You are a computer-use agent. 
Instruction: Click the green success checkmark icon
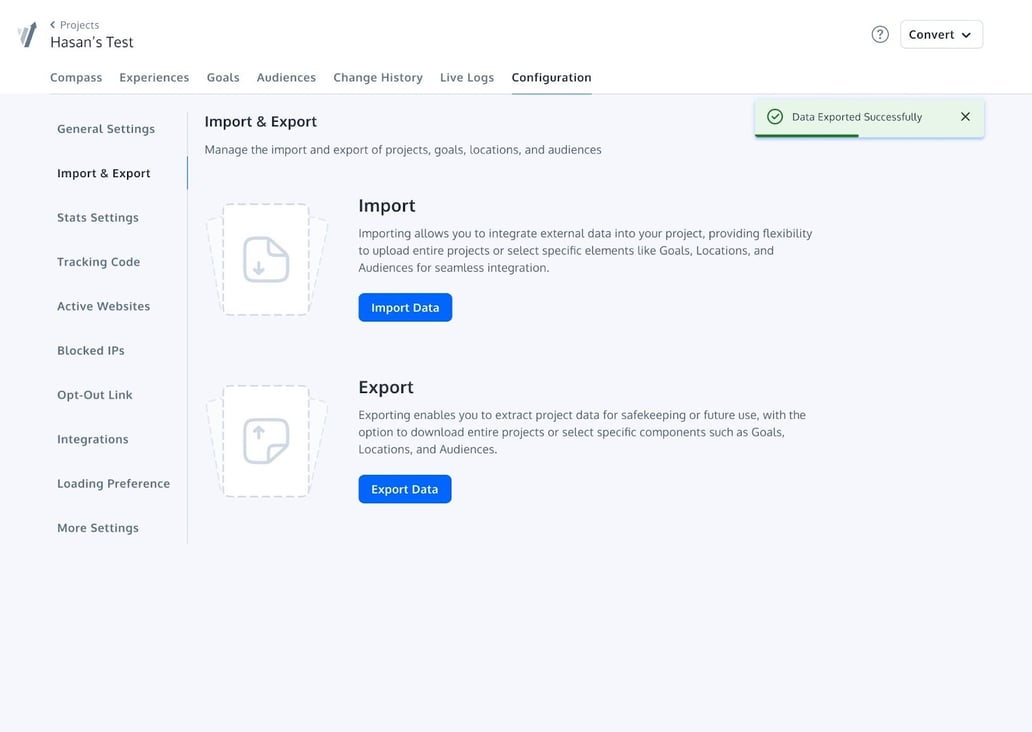click(x=774, y=116)
